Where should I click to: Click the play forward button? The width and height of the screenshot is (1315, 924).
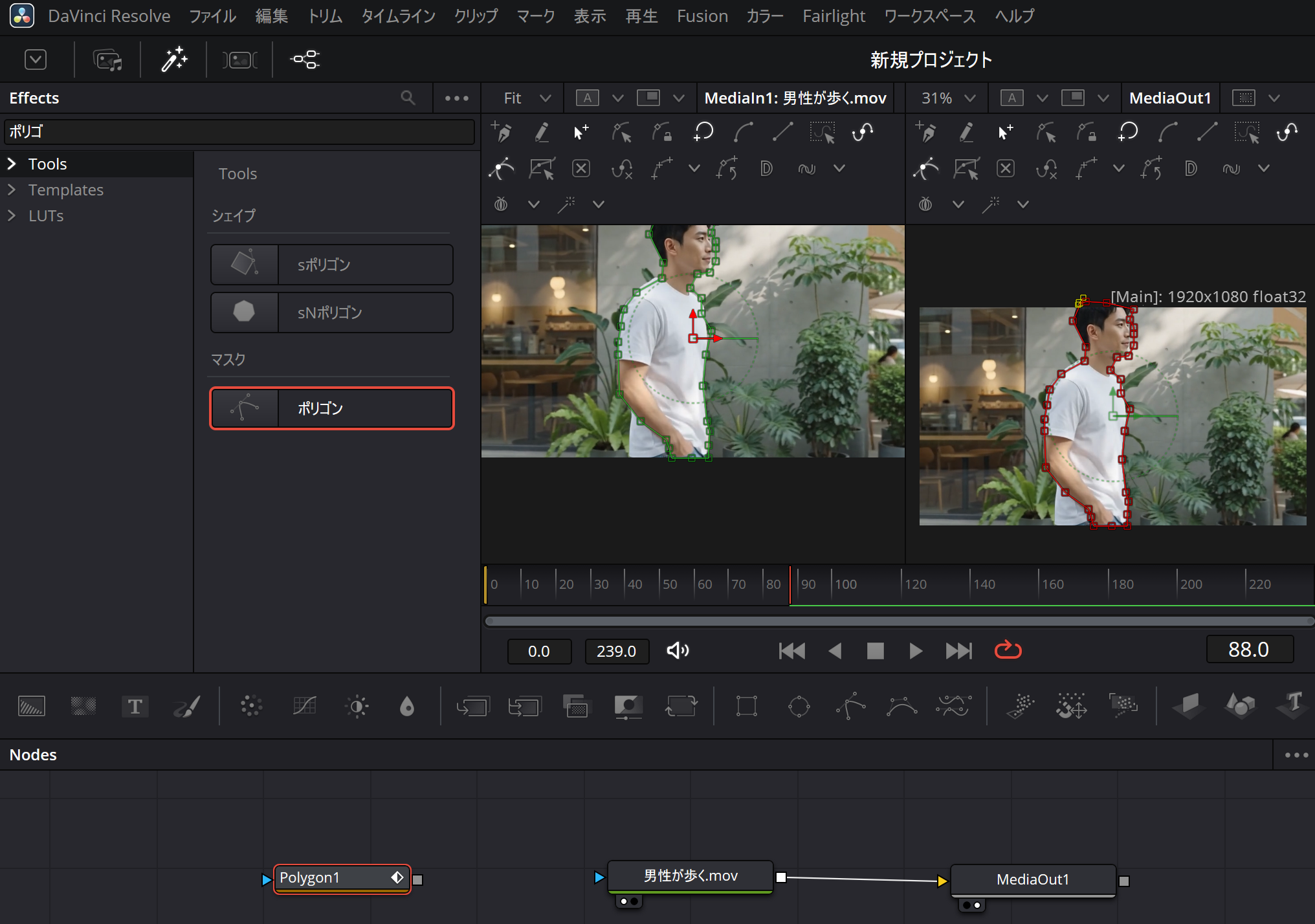click(915, 650)
